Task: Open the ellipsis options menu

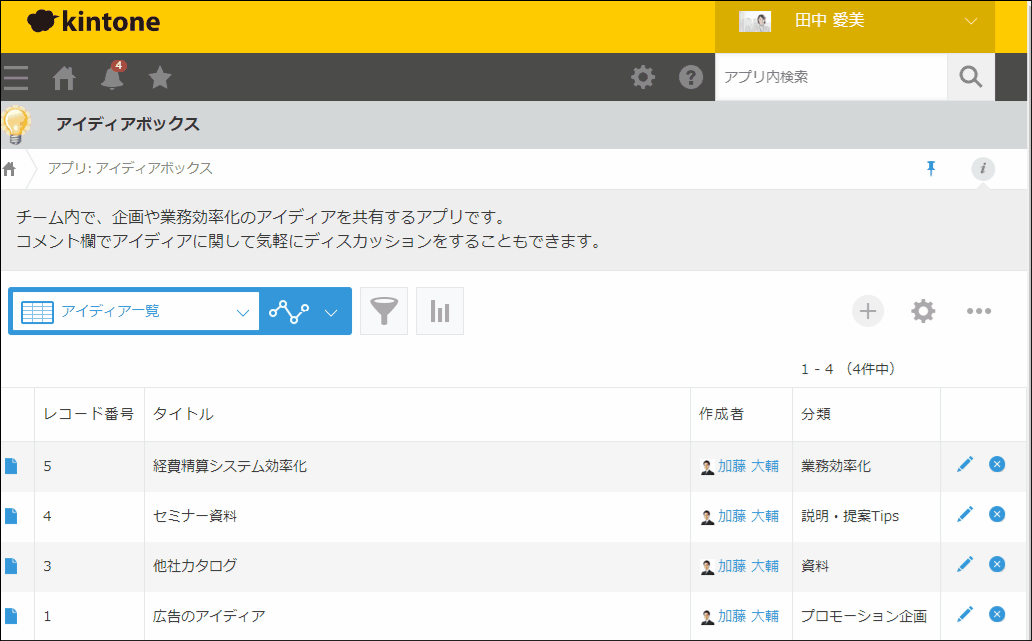Action: (x=979, y=311)
